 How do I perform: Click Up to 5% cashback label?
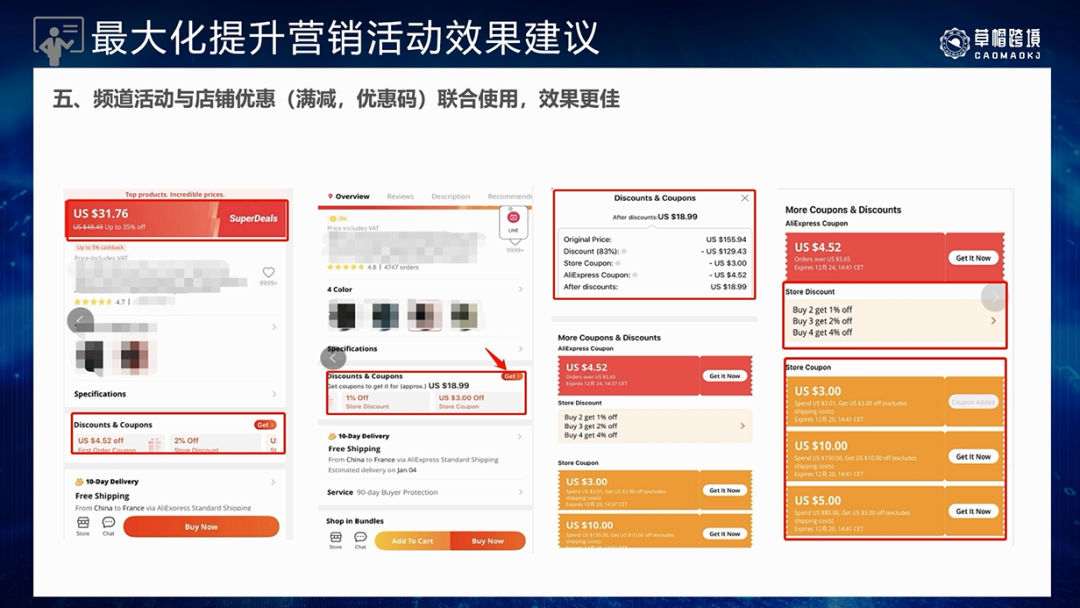pos(101,247)
